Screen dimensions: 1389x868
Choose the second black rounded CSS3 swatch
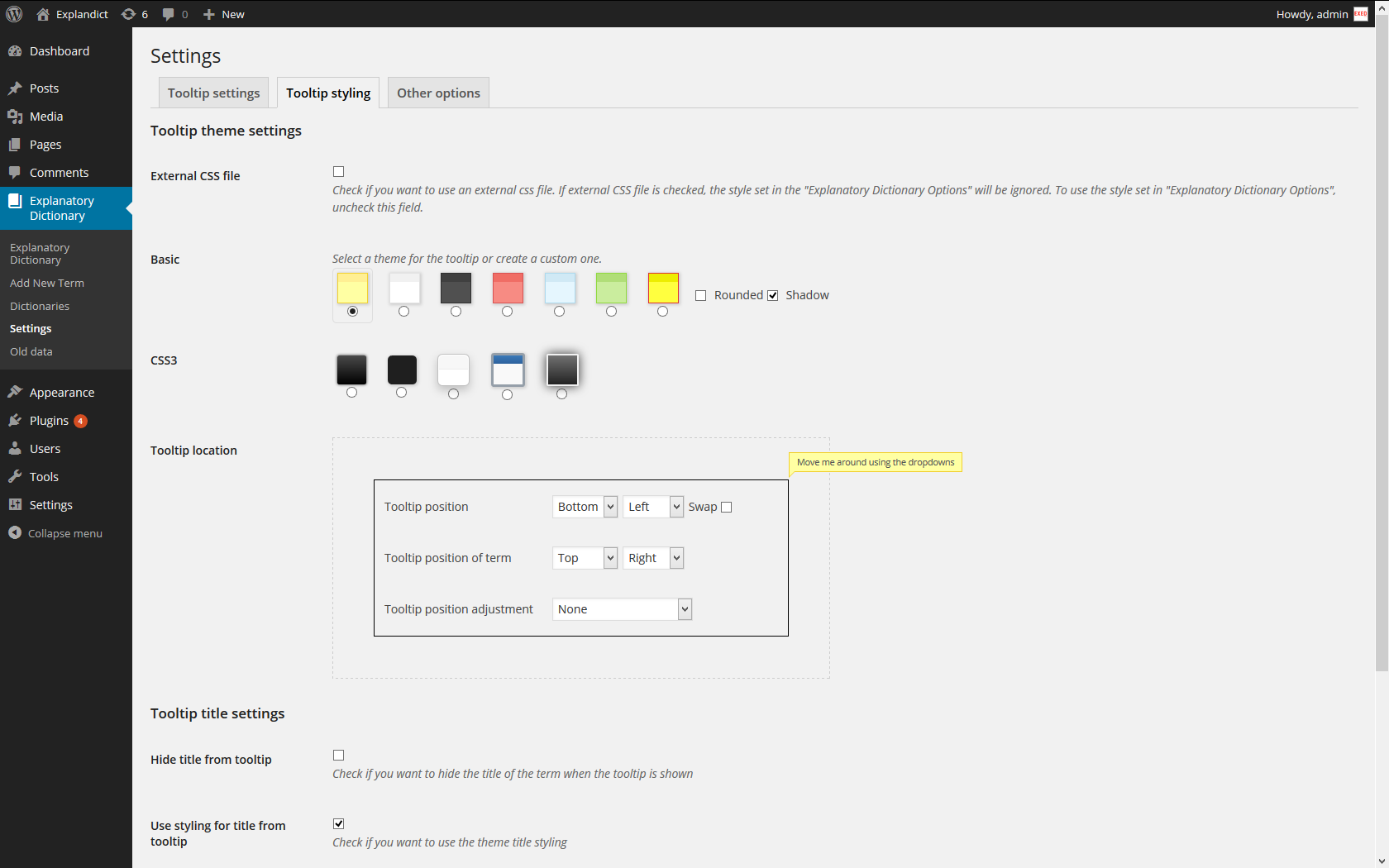(402, 370)
